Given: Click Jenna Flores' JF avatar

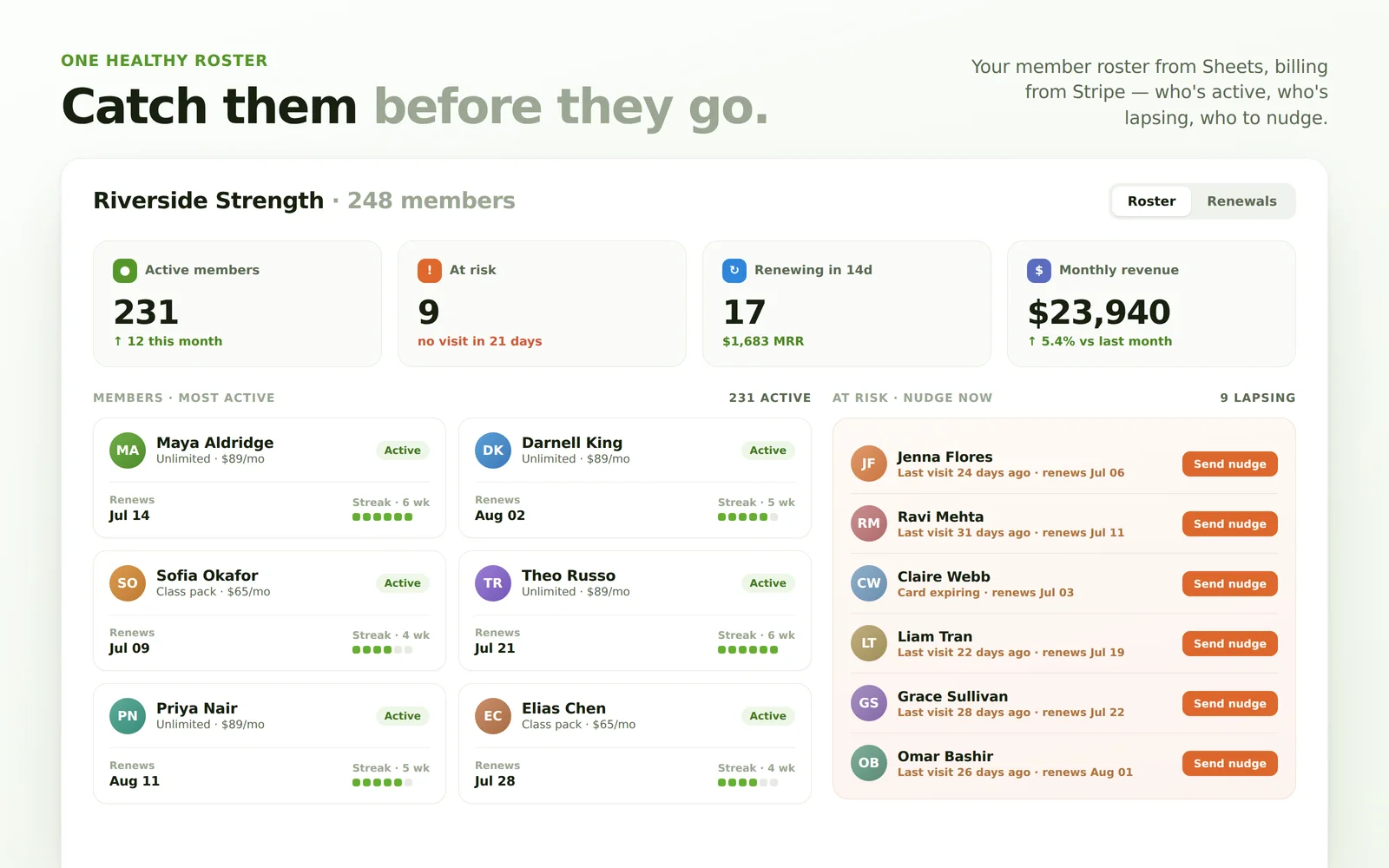Looking at the screenshot, I should tap(869, 464).
